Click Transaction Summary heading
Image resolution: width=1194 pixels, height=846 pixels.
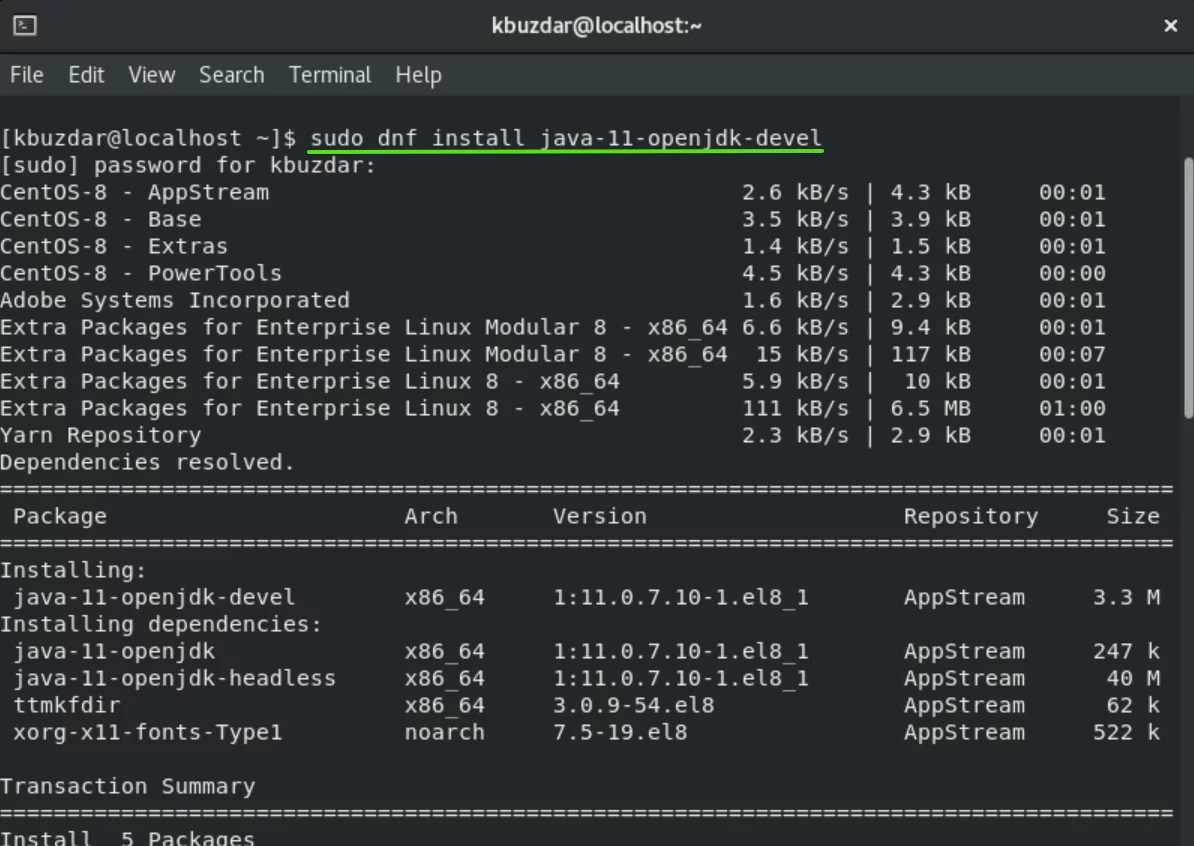[127, 787]
